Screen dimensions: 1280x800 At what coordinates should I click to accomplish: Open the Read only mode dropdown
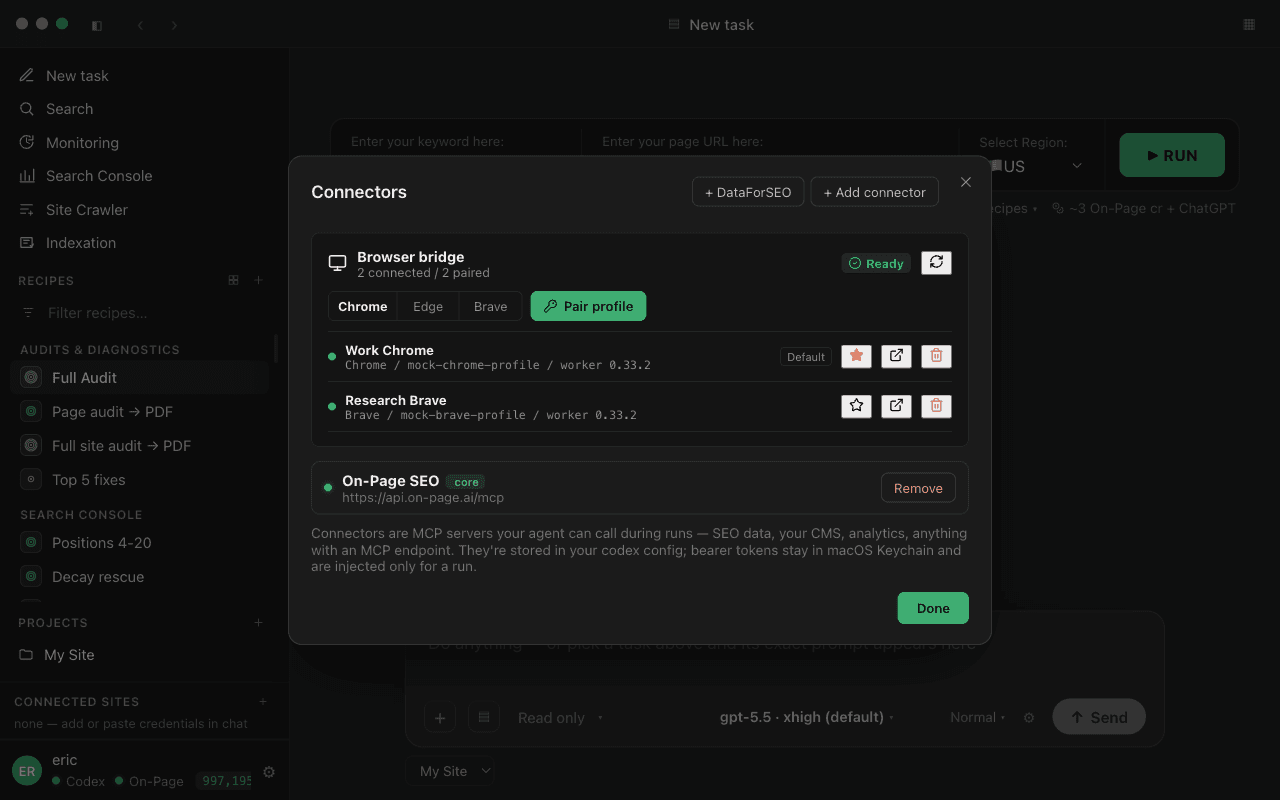pyautogui.click(x=560, y=717)
